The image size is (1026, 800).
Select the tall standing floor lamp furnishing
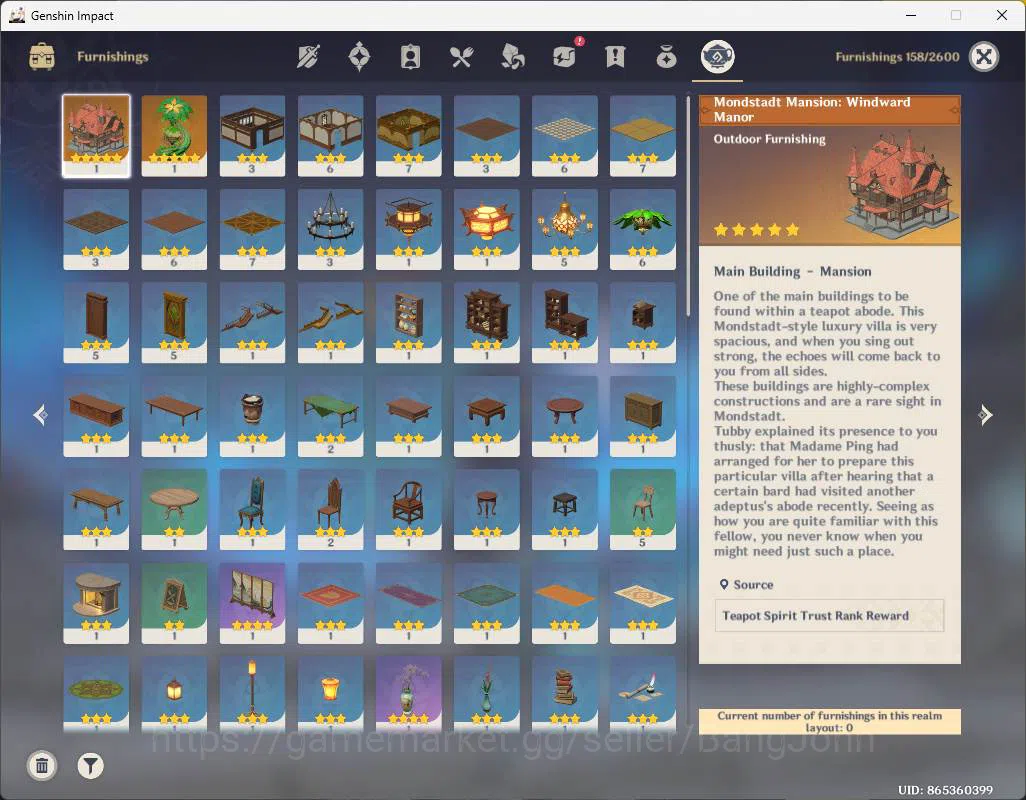(x=252, y=693)
